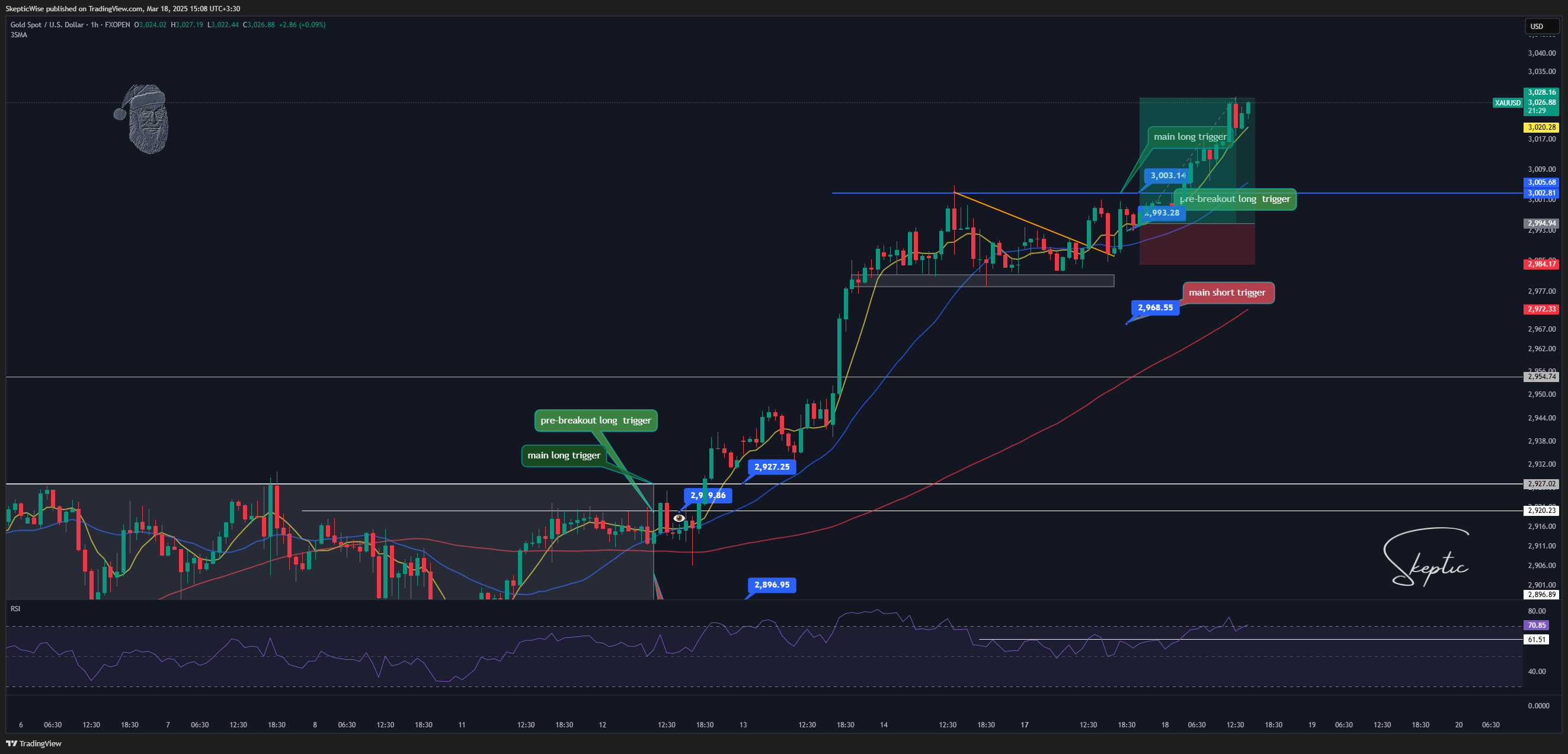
Task: Click the 3,028.16 green price label
Action: click(1541, 92)
